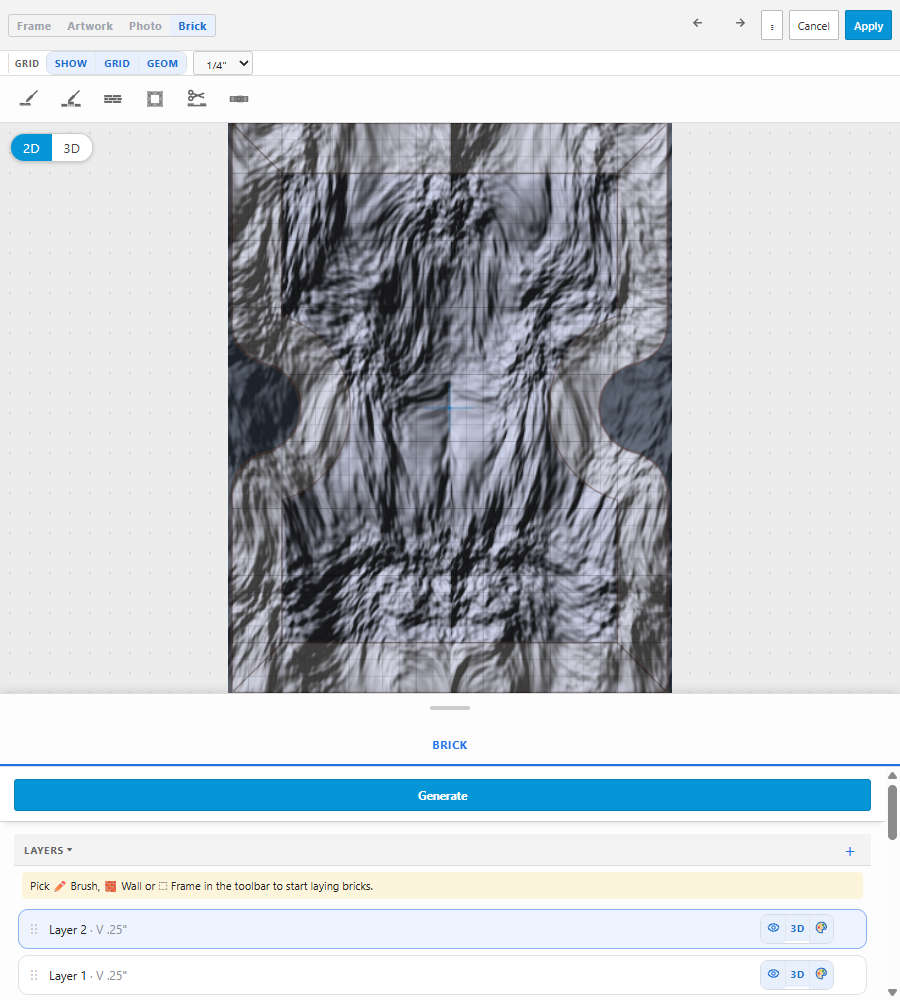Select the Brick tab at top

click(192, 26)
